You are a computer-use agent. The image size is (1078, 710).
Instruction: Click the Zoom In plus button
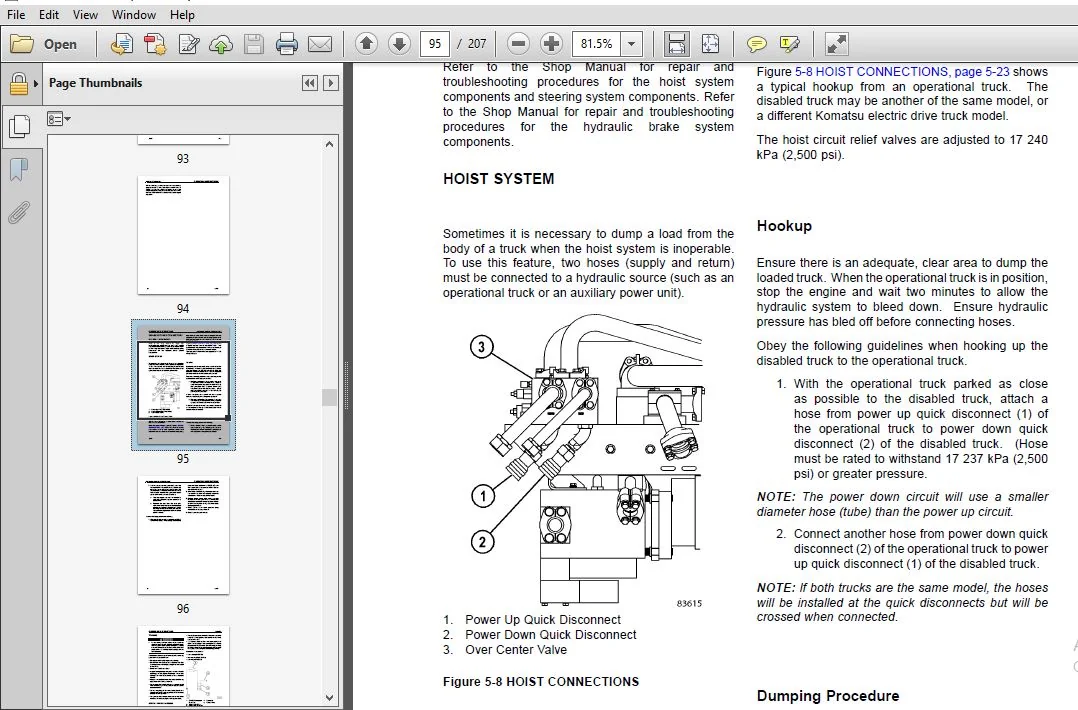point(551,44)
